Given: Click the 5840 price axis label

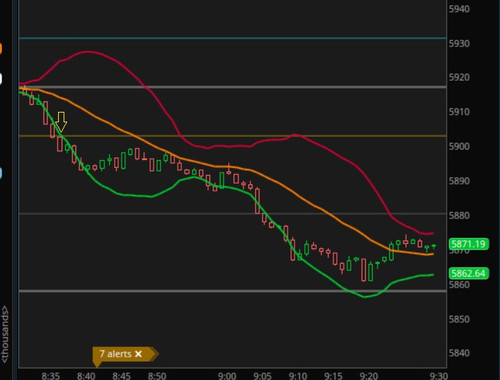Looking at the screenshot, I should point(459,353).
